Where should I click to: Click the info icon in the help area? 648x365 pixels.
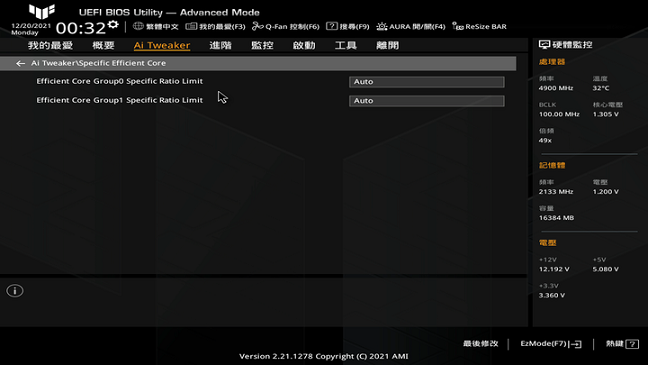pyautogui.click(x=15, y=291)
